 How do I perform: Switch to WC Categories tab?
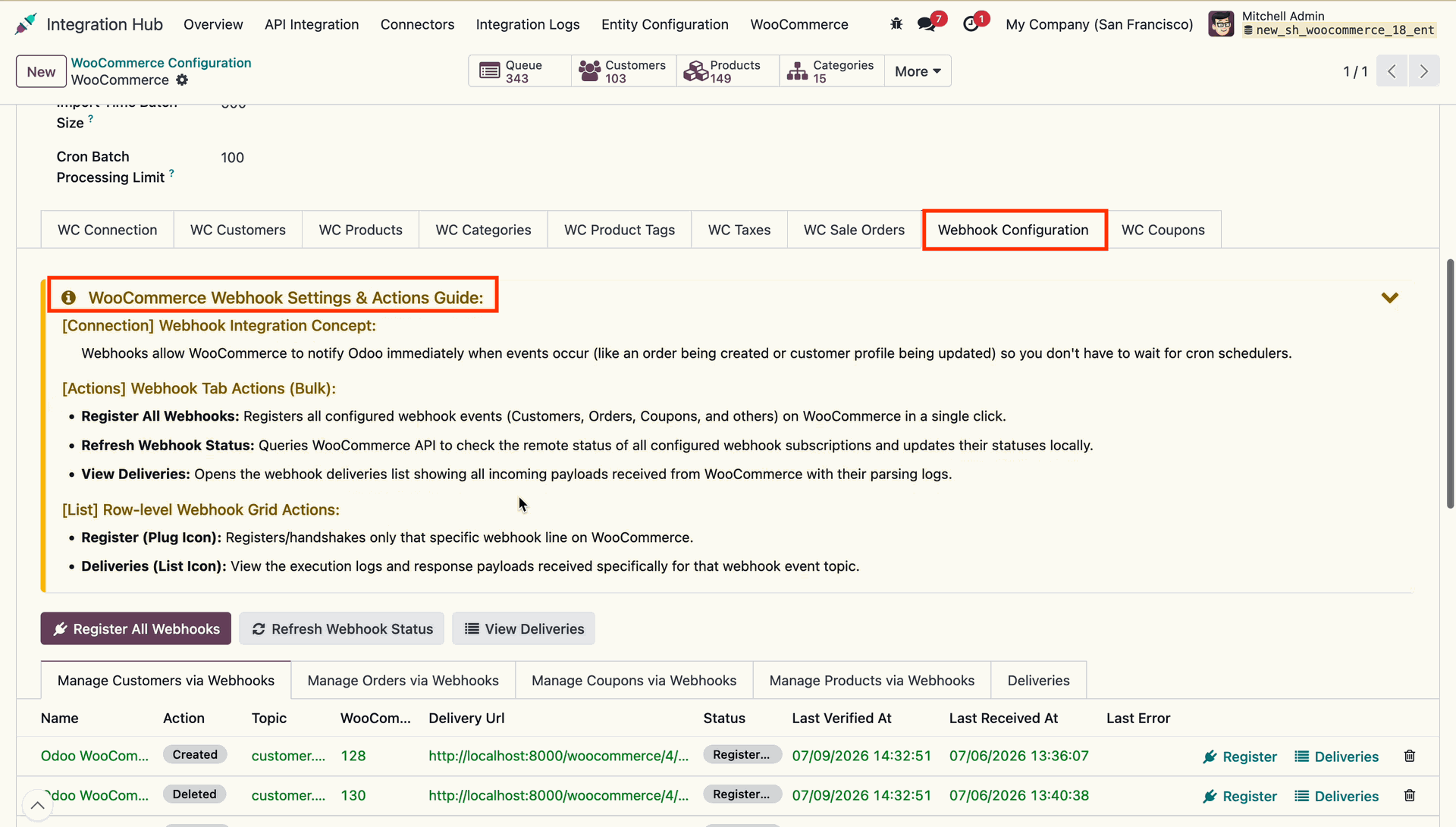[483, 230]
